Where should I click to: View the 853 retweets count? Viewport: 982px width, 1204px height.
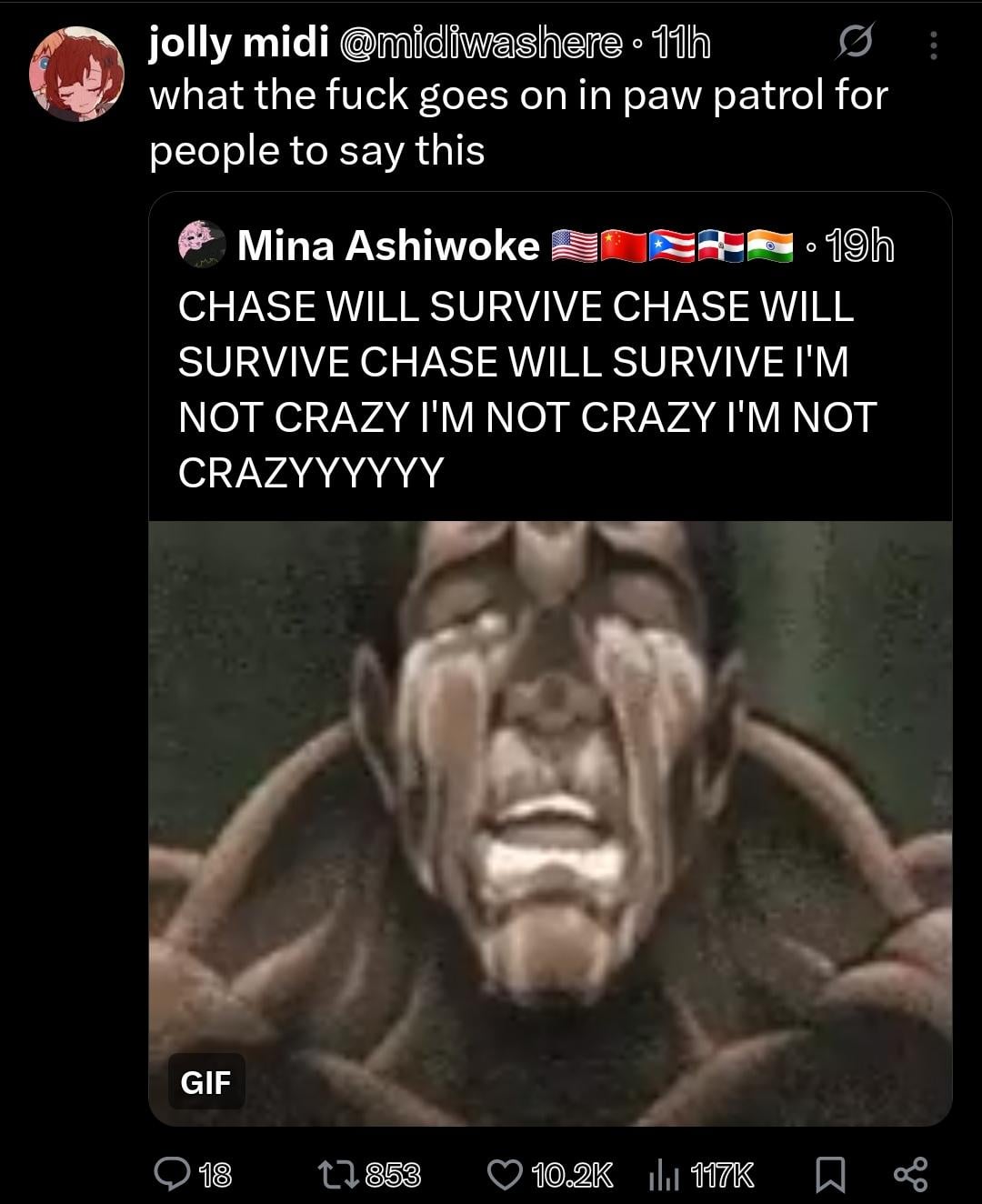click(x=393, y=1175)
